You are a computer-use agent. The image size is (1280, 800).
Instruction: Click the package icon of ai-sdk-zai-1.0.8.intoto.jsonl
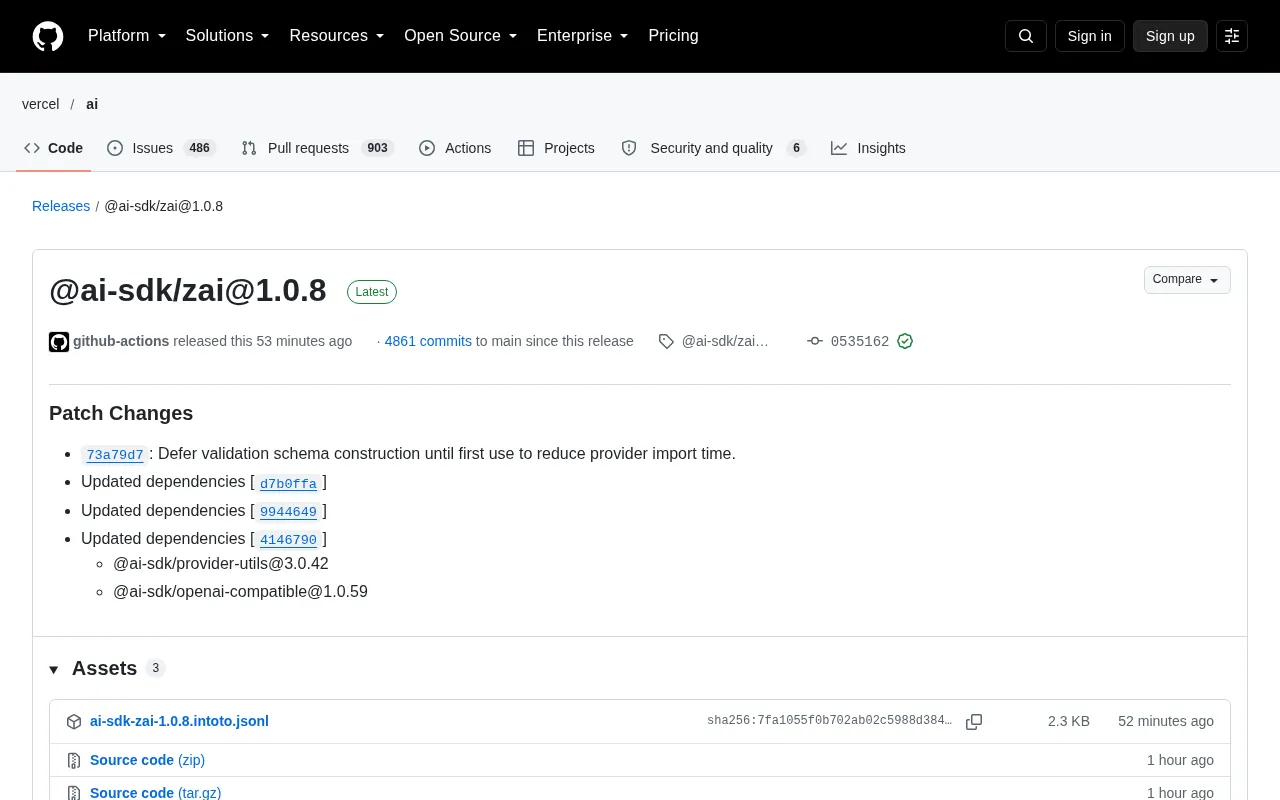[x=74, y=722]
